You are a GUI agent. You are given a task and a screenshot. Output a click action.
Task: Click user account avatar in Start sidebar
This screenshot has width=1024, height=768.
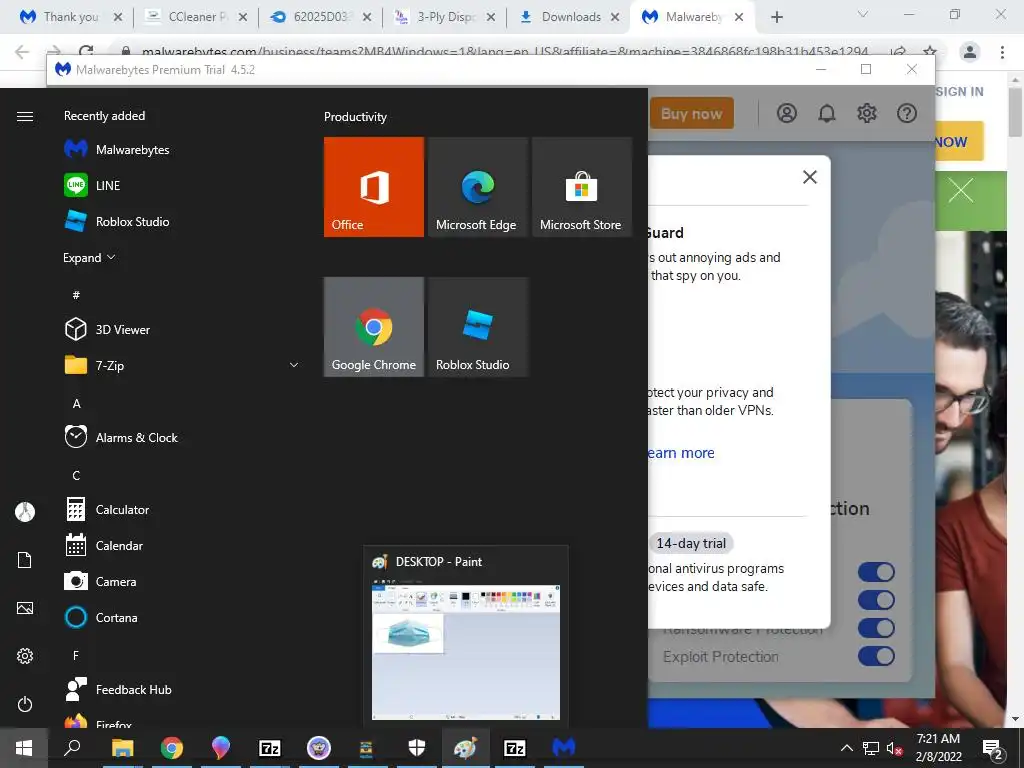point(25,511)
